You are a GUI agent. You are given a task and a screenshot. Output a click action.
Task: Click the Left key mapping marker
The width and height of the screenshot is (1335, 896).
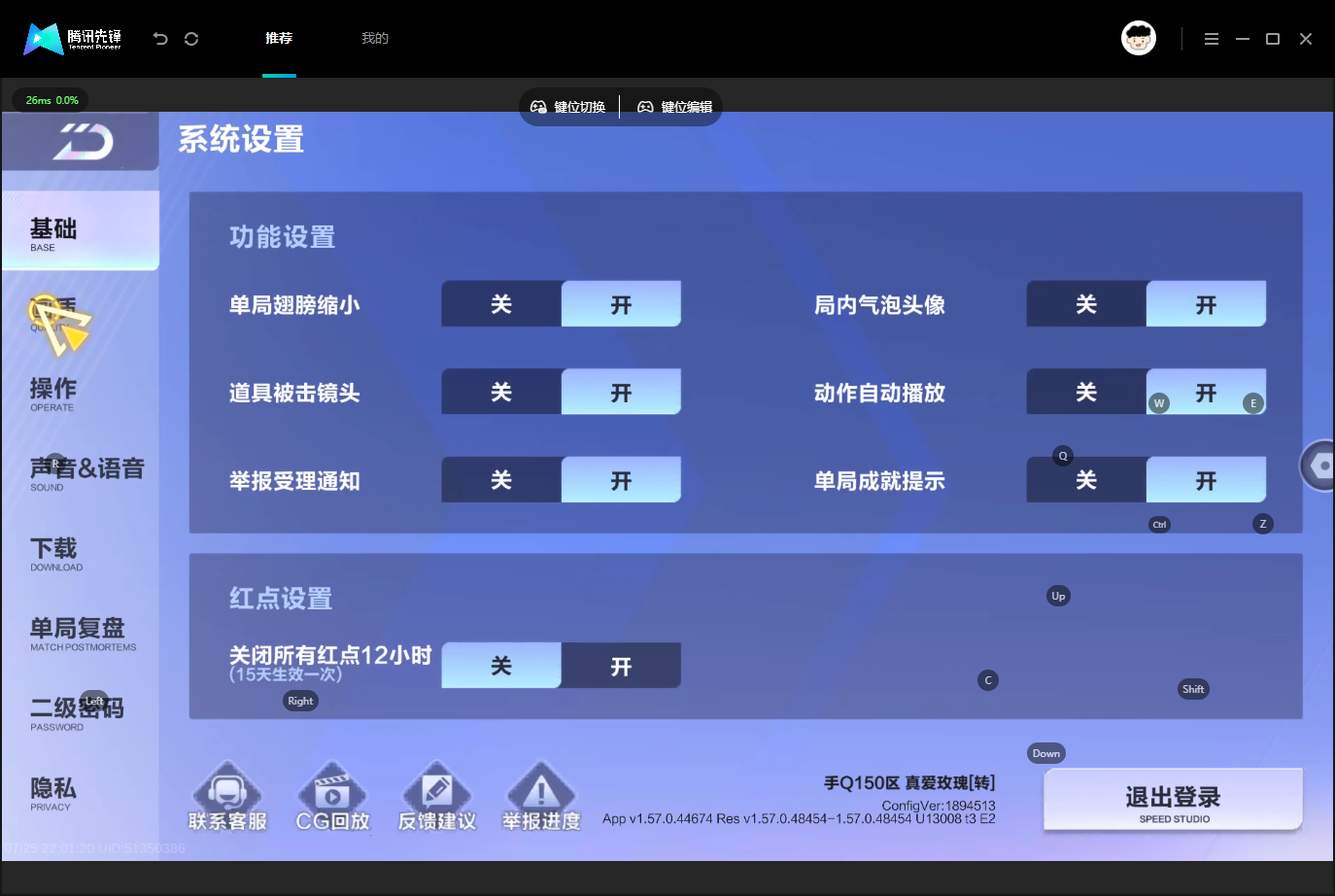point(94,701)
